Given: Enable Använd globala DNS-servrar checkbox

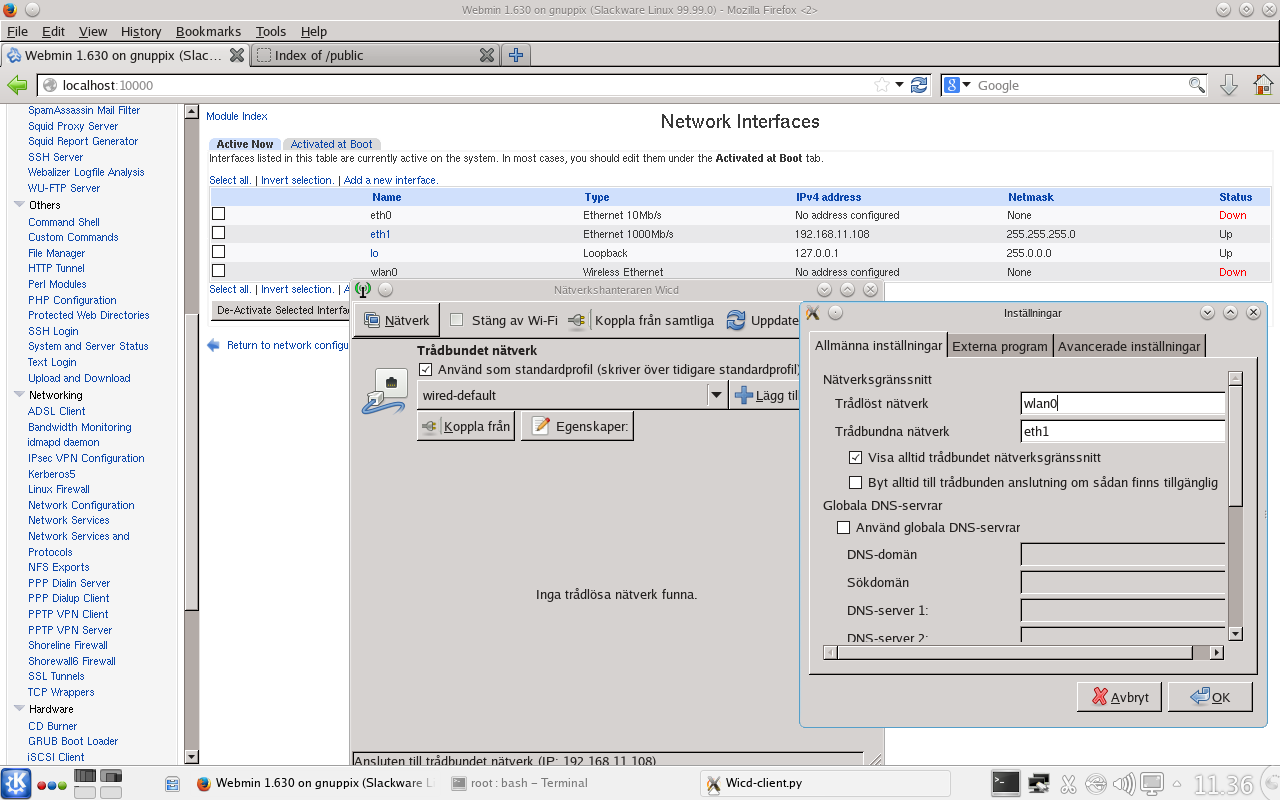Looking at the screenshot, I should coord(843,527).
